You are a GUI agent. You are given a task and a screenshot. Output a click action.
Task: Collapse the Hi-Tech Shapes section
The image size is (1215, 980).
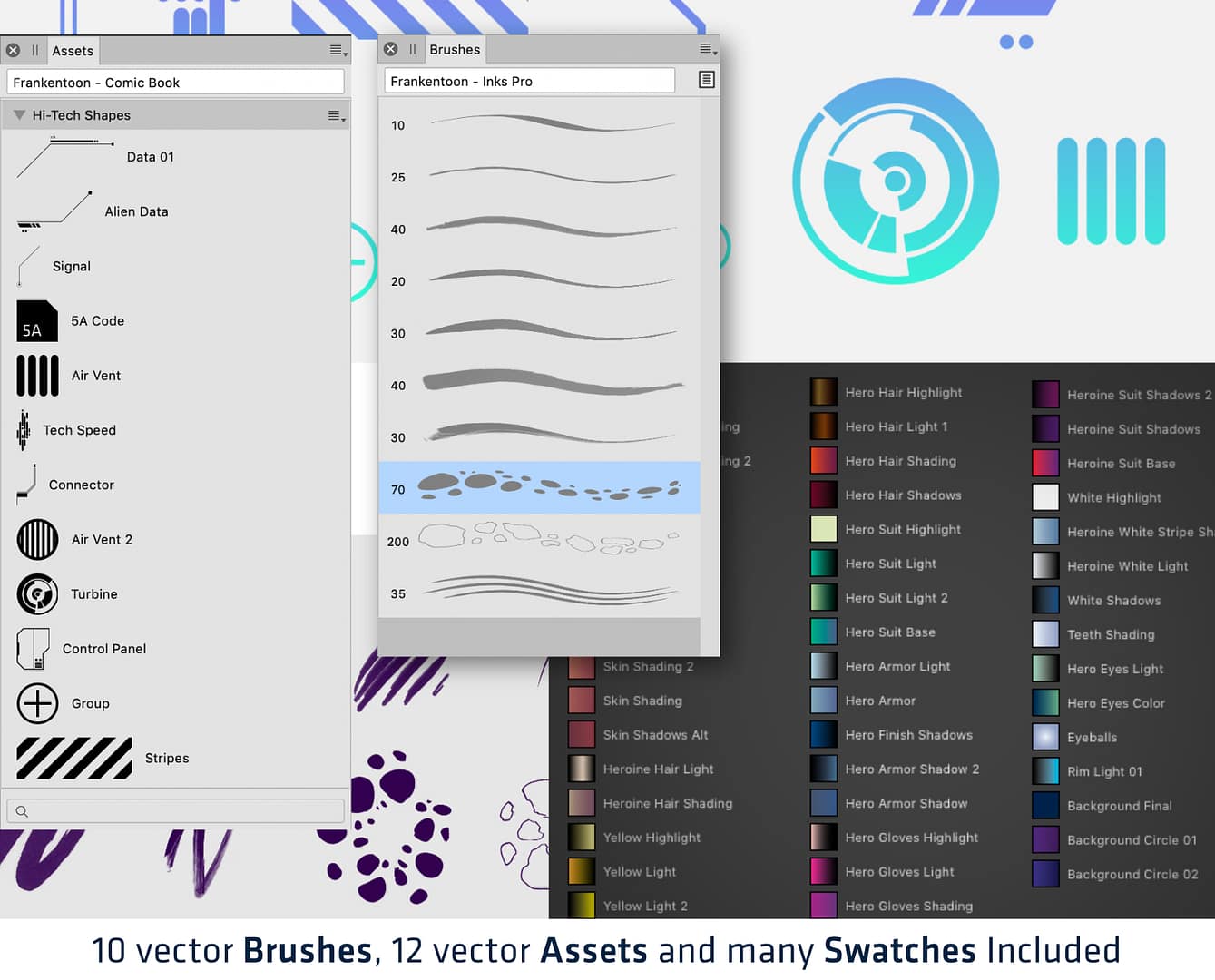coord(19,114)
